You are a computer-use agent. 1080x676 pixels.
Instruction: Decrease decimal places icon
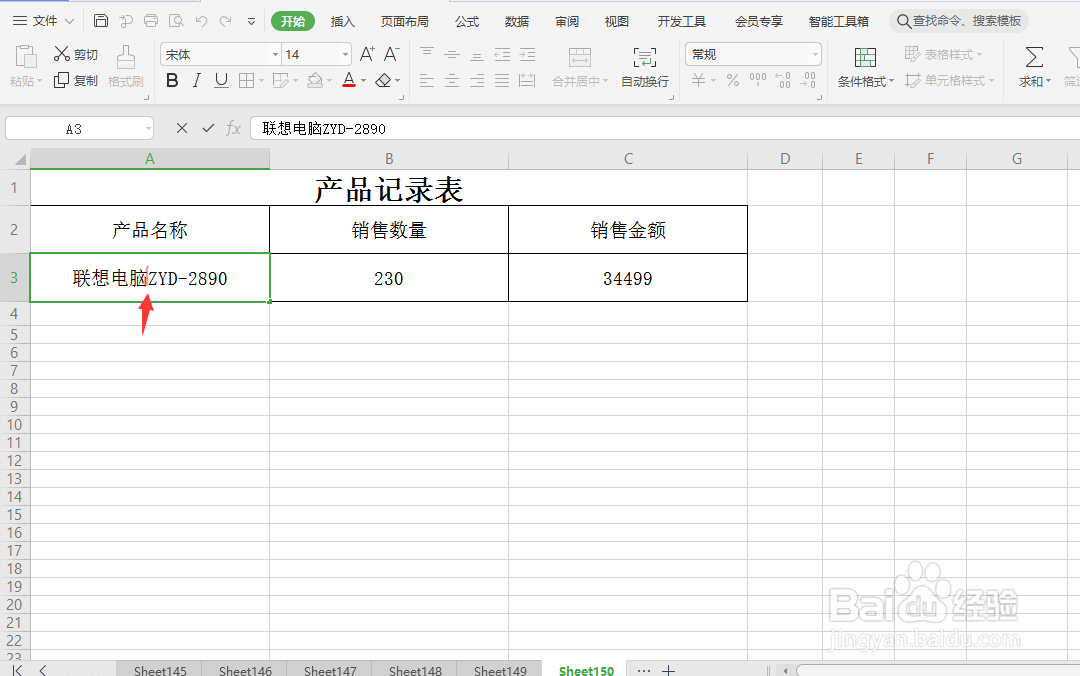point(808,81)
